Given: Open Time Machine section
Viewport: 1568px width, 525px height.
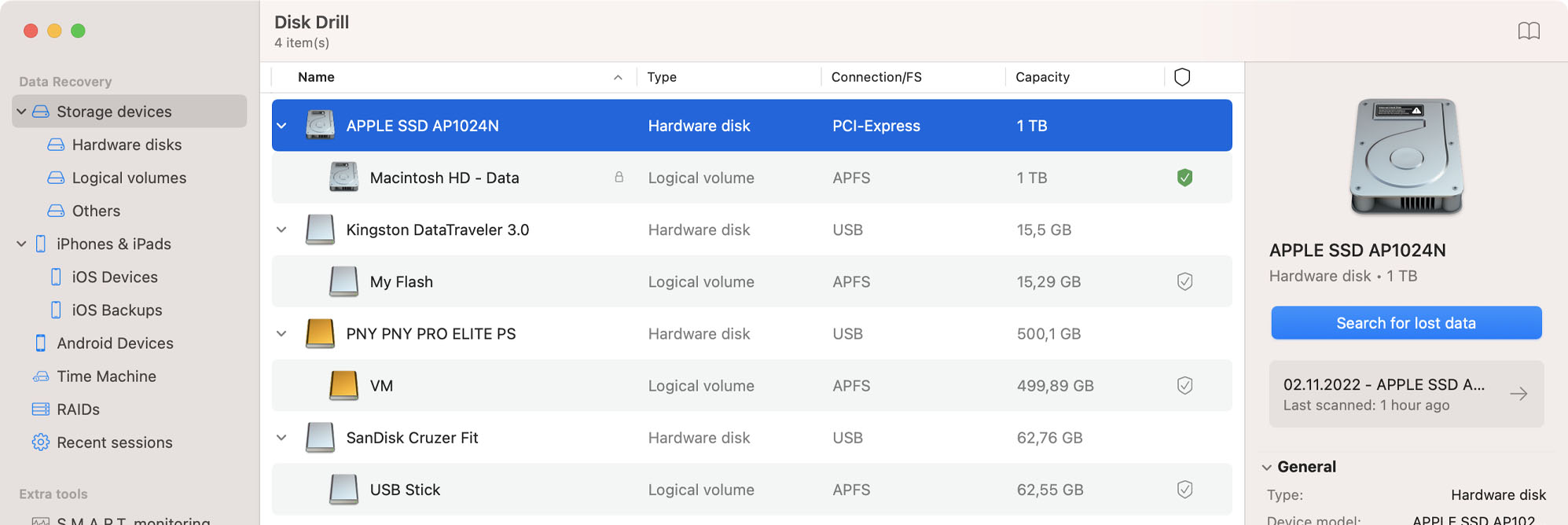Looking at the screenshot, I should click(106, 376).
